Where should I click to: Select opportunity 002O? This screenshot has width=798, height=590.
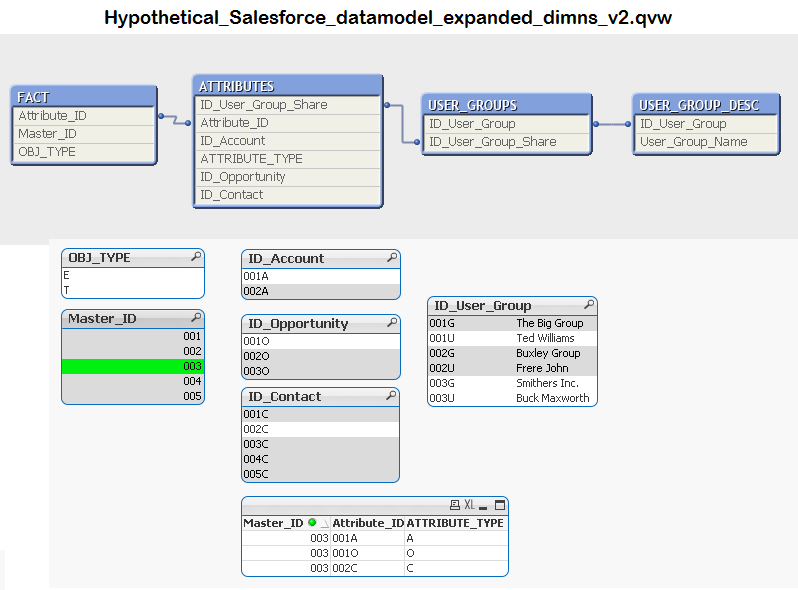(321, 356)
